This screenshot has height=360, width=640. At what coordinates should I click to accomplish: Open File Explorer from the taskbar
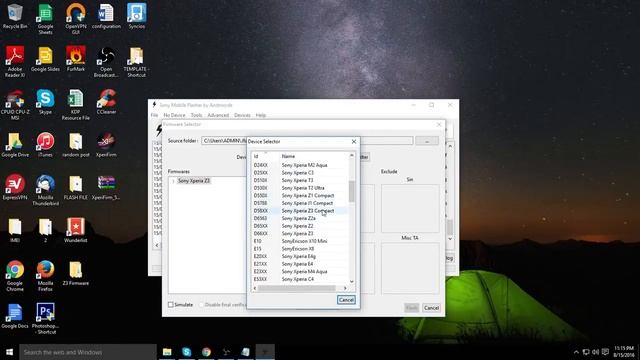167,352
